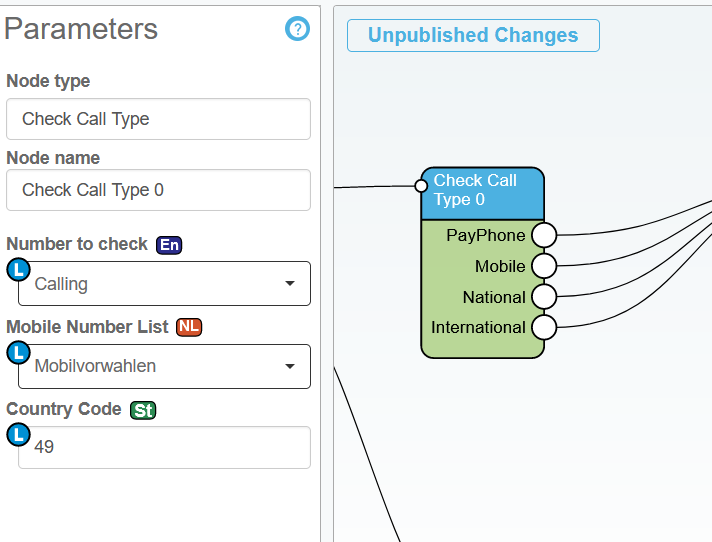Image resolution: width=712 pixels, height=542 pixels.
Task: Click the St badge beside Country Code
Action: 143,410
